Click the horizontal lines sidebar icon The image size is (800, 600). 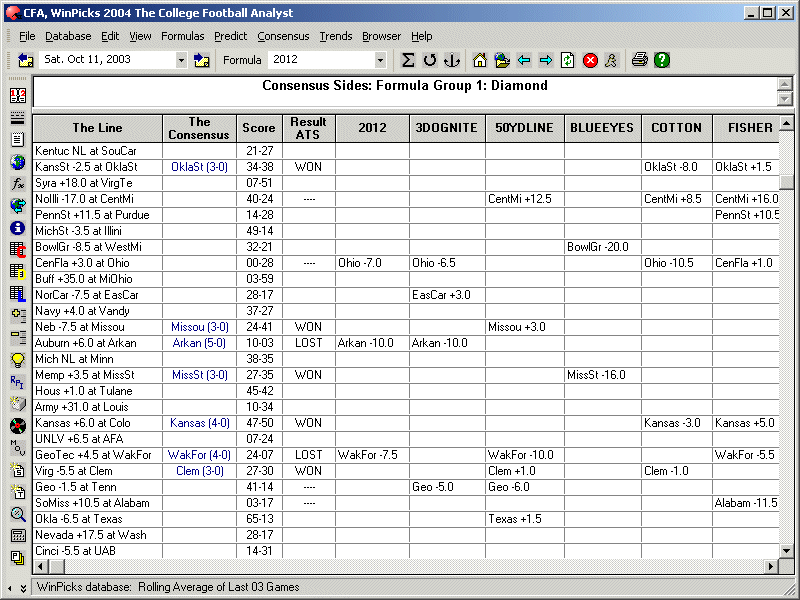coord(18,118)
